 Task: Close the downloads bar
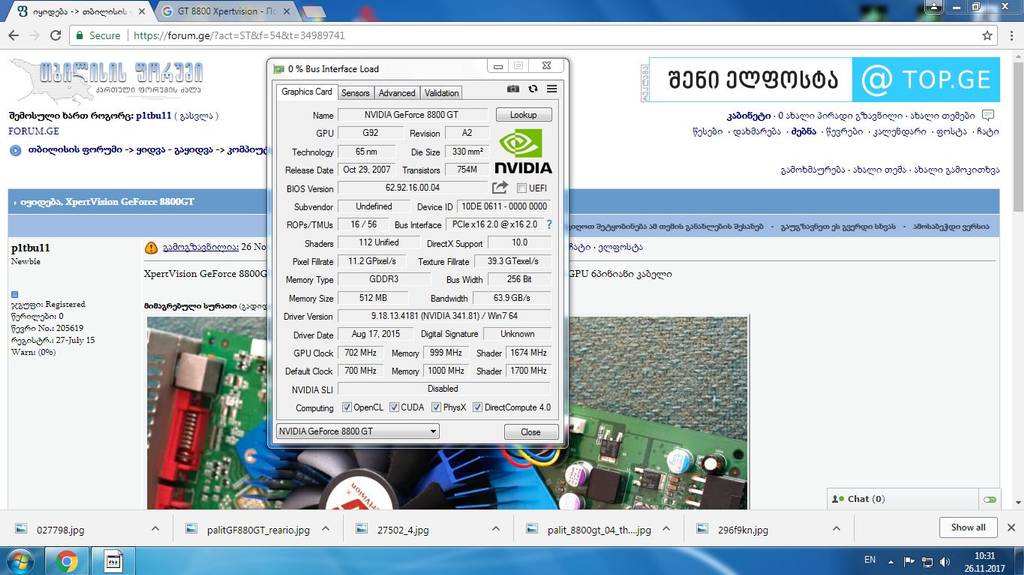[x=1011, y=527]
